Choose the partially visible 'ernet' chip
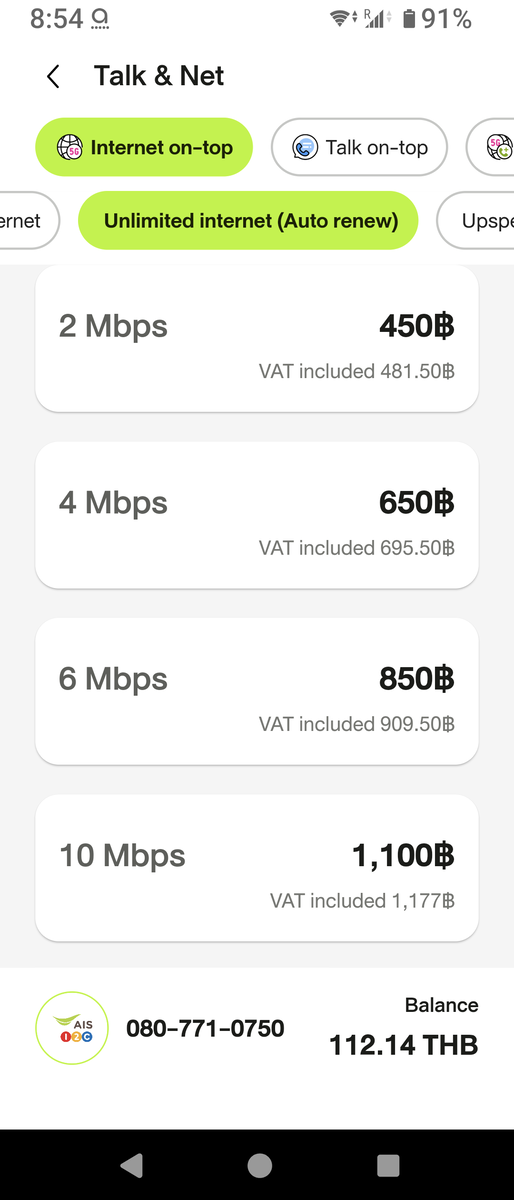Screen dimensions: 514x1200 click(x=29, y=221)
